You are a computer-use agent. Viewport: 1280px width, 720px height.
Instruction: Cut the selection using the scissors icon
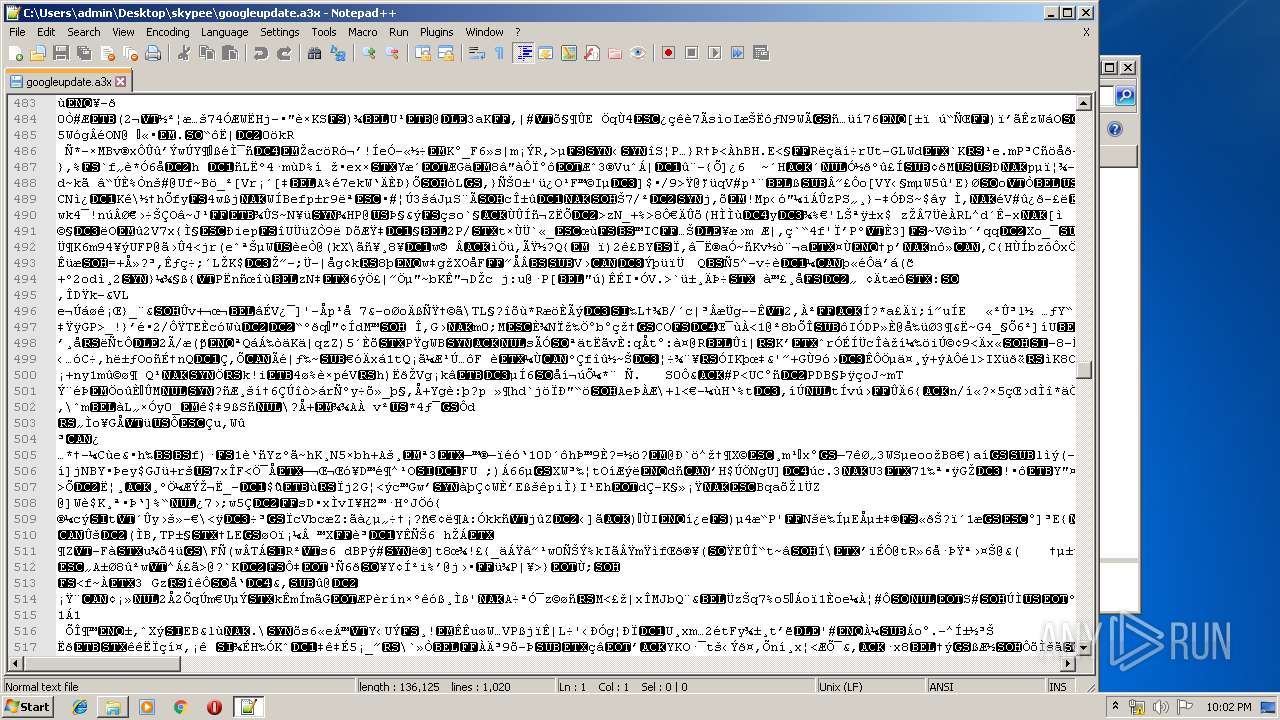tap(184, 53)
